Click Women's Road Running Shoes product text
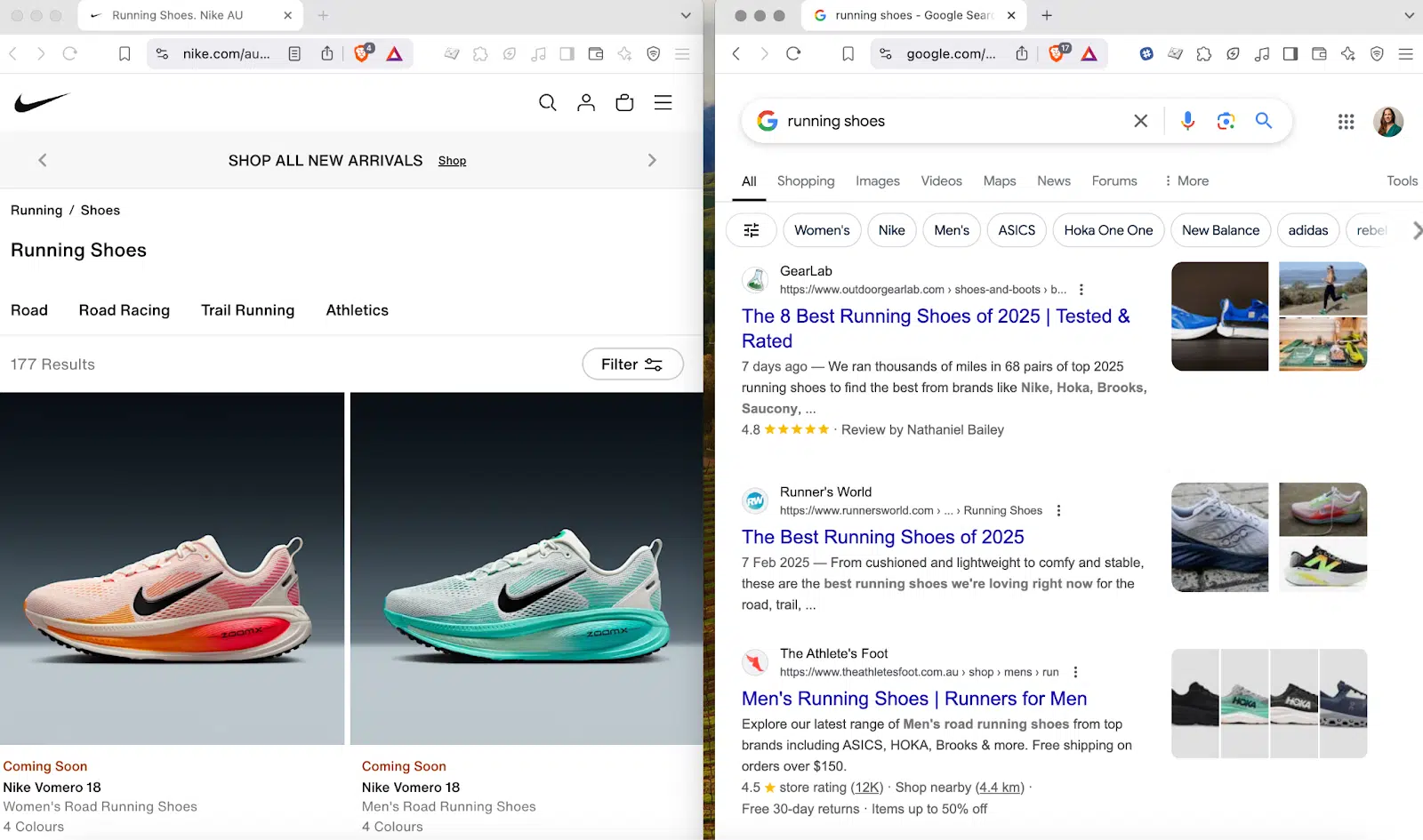 [x=100, y=807]
